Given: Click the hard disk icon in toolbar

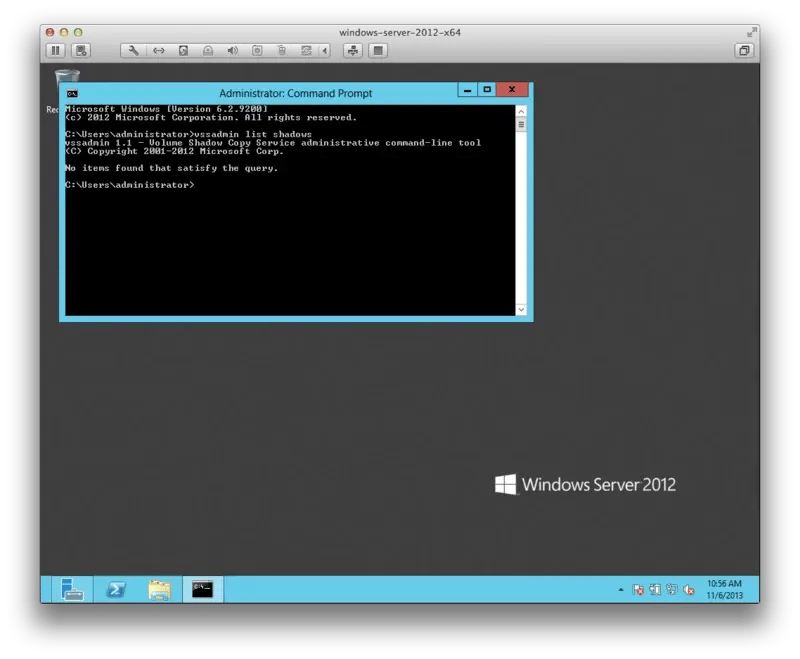Looking at the screenshot, I should (183, 50).
